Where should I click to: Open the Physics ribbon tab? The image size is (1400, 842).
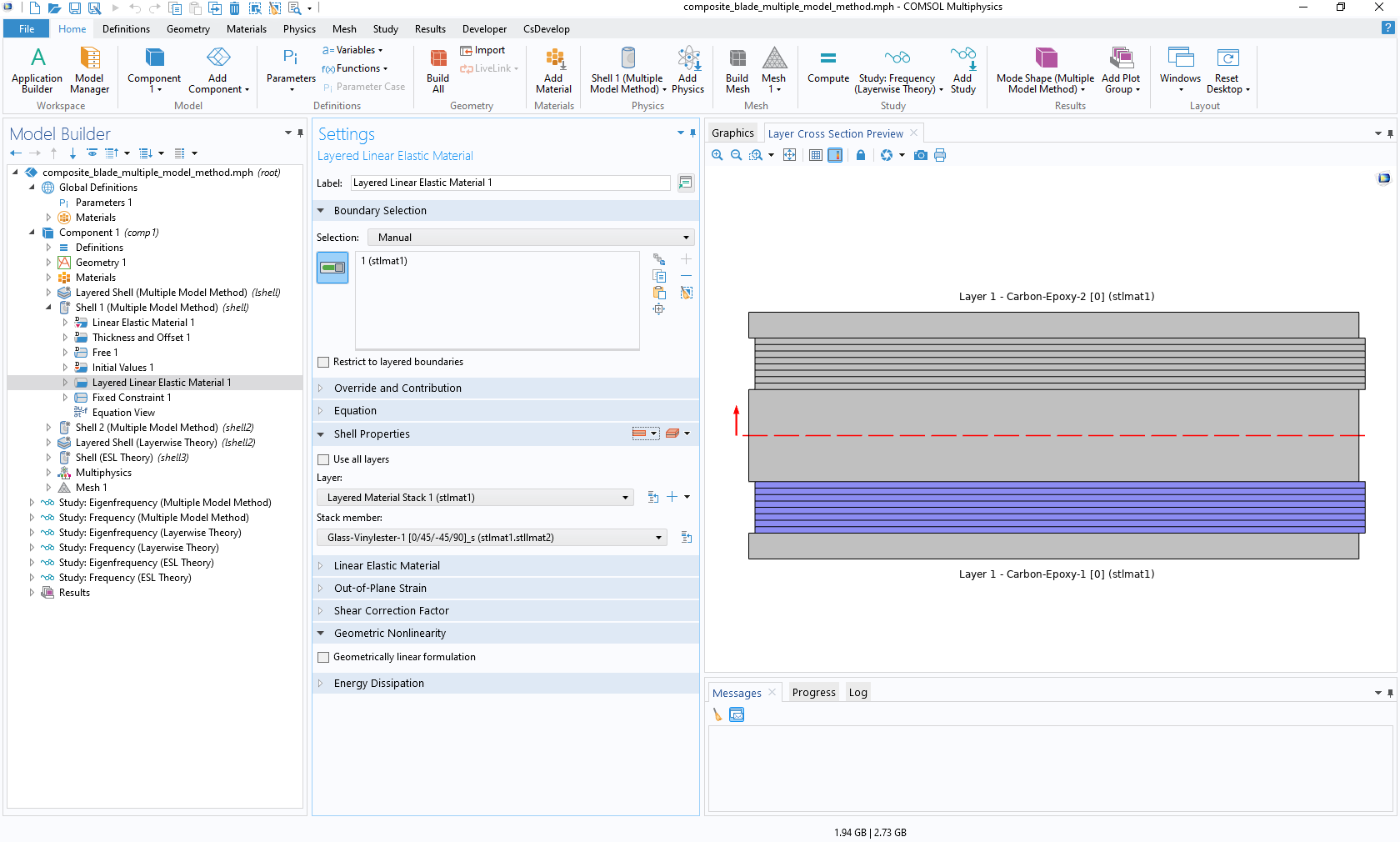tap(299, 29)
